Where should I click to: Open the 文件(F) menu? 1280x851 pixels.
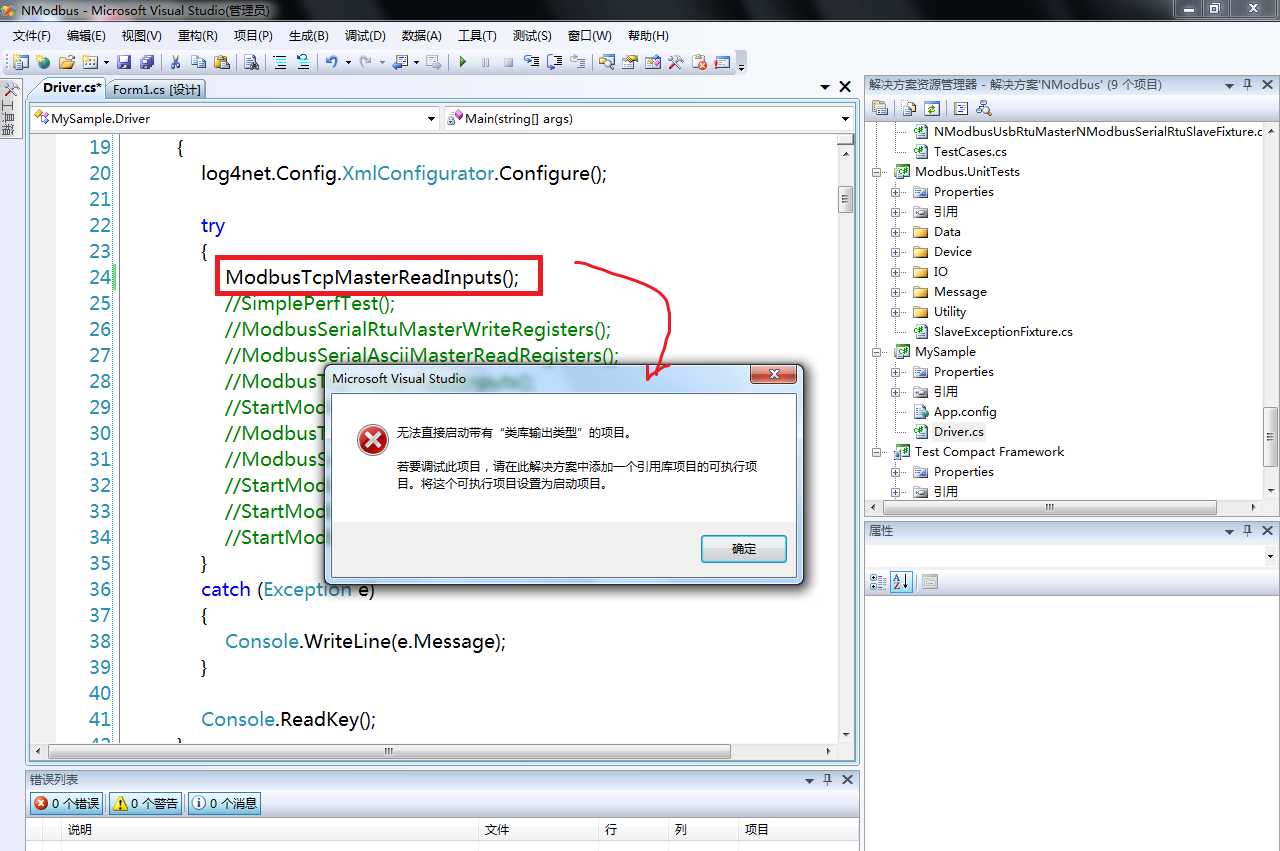point(32,36)
